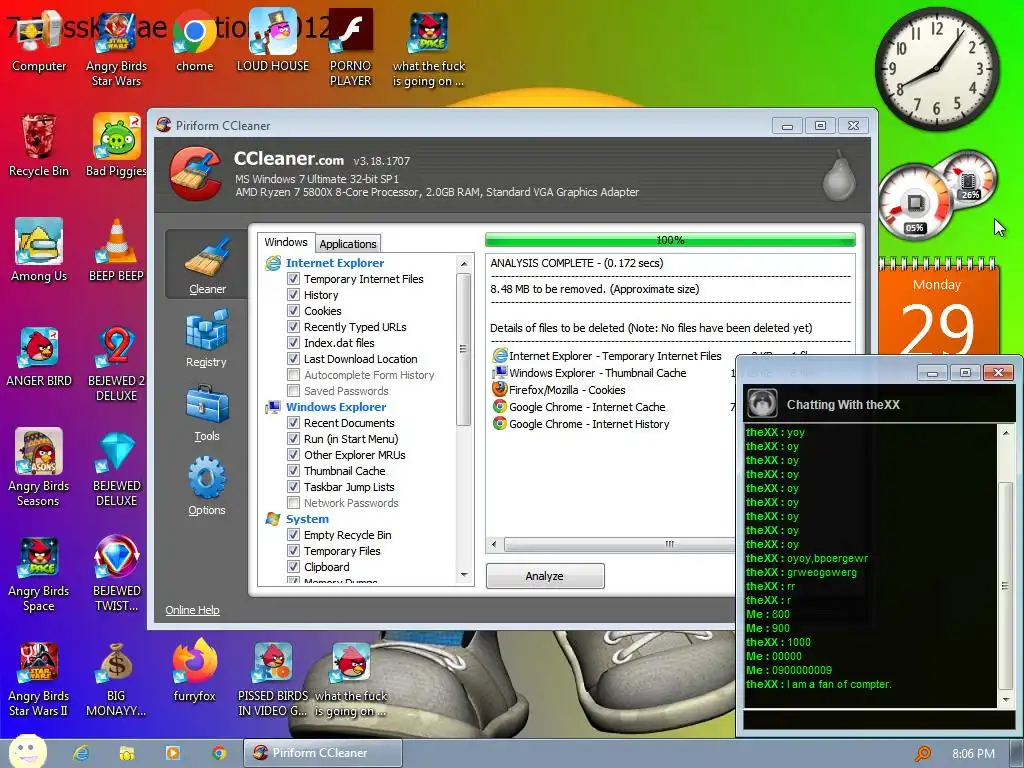Uncheck Empty Recycle Bin
This screenshot has width=1024, height=768.
[293, 535]
